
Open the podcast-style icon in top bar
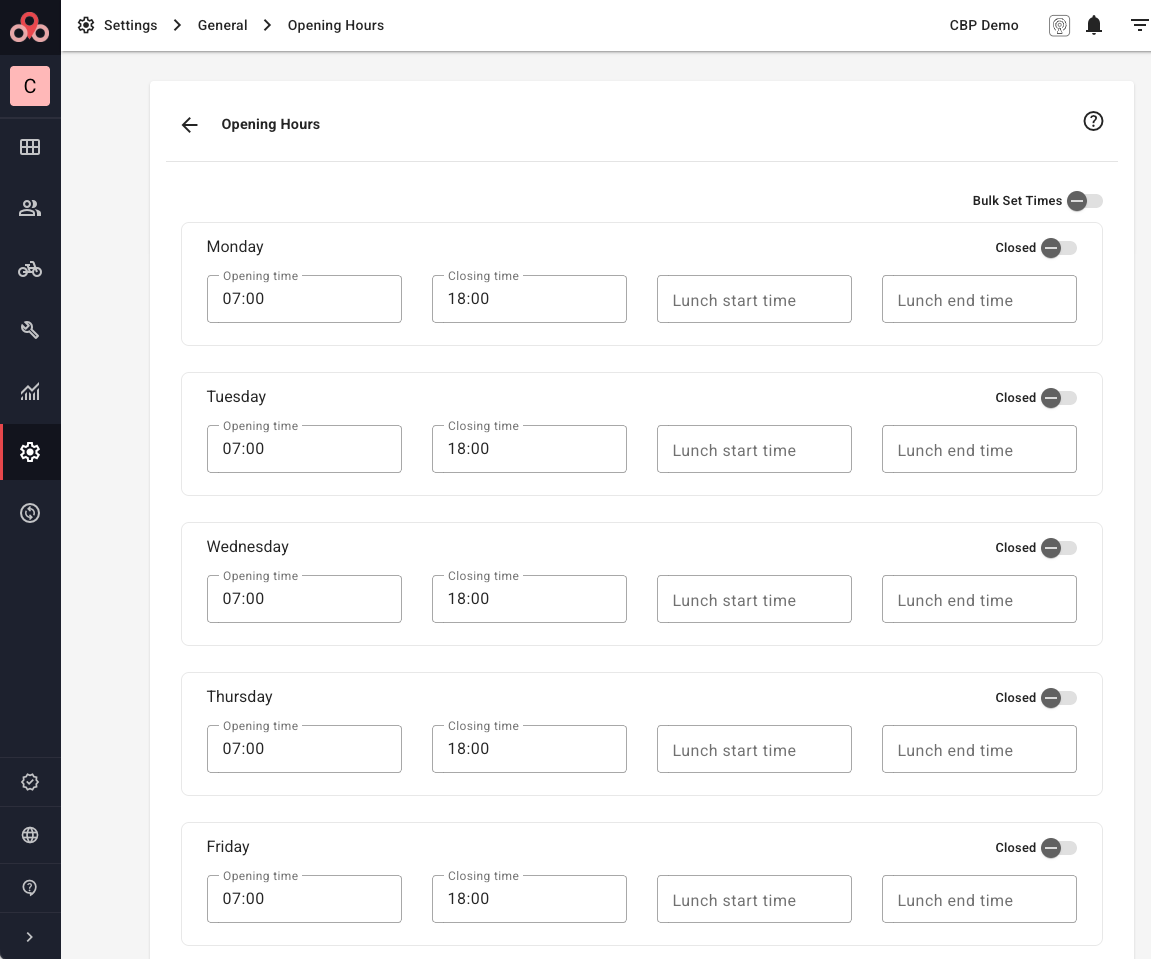click(1059, 26)
